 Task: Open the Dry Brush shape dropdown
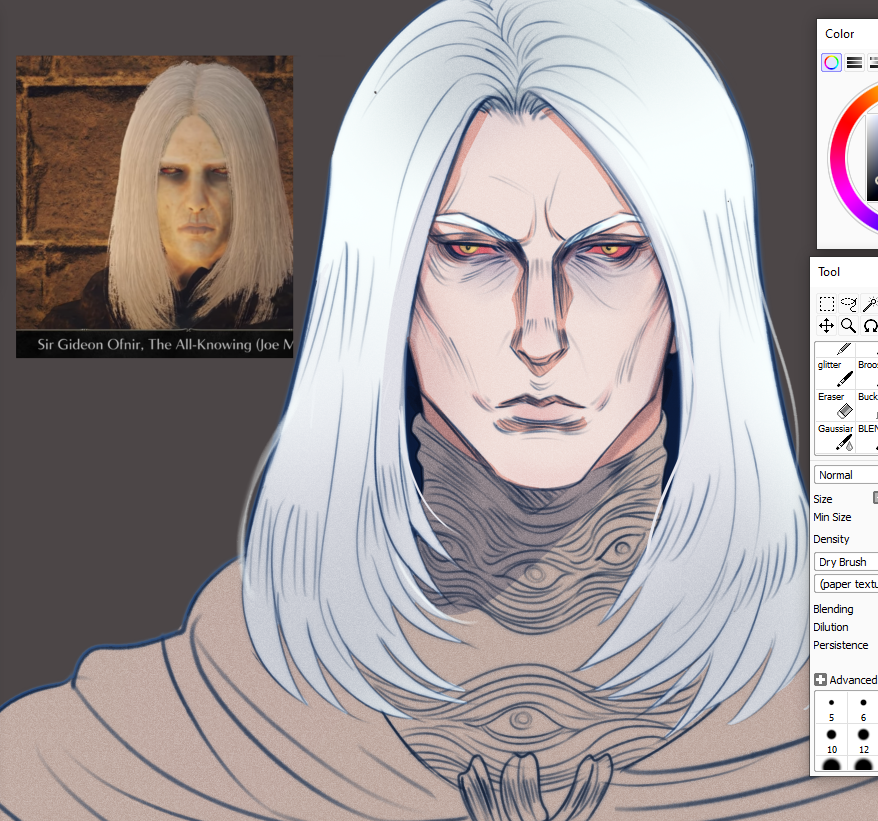point(846,562)
